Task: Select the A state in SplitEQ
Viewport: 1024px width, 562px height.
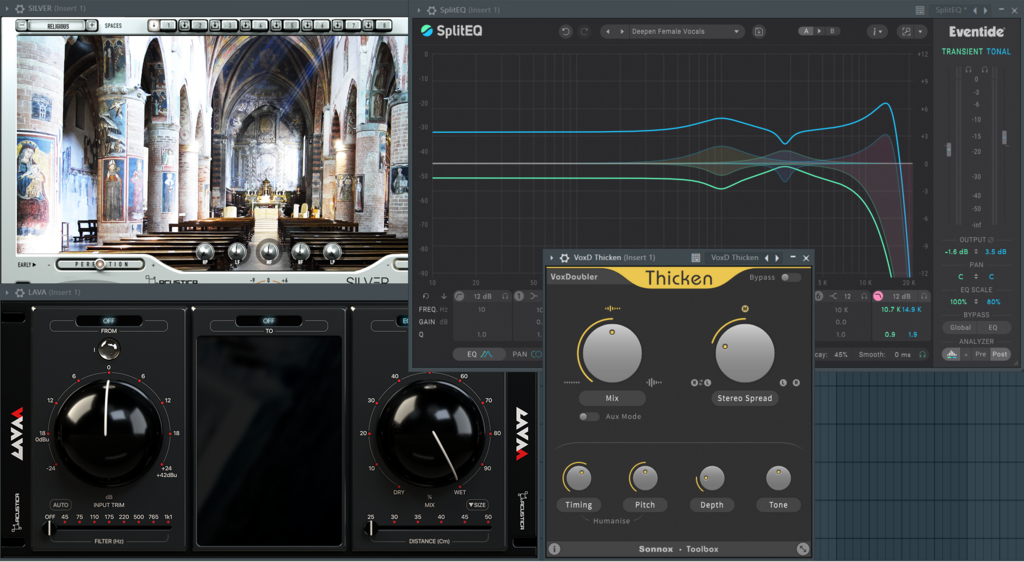Action: (807, 31)
